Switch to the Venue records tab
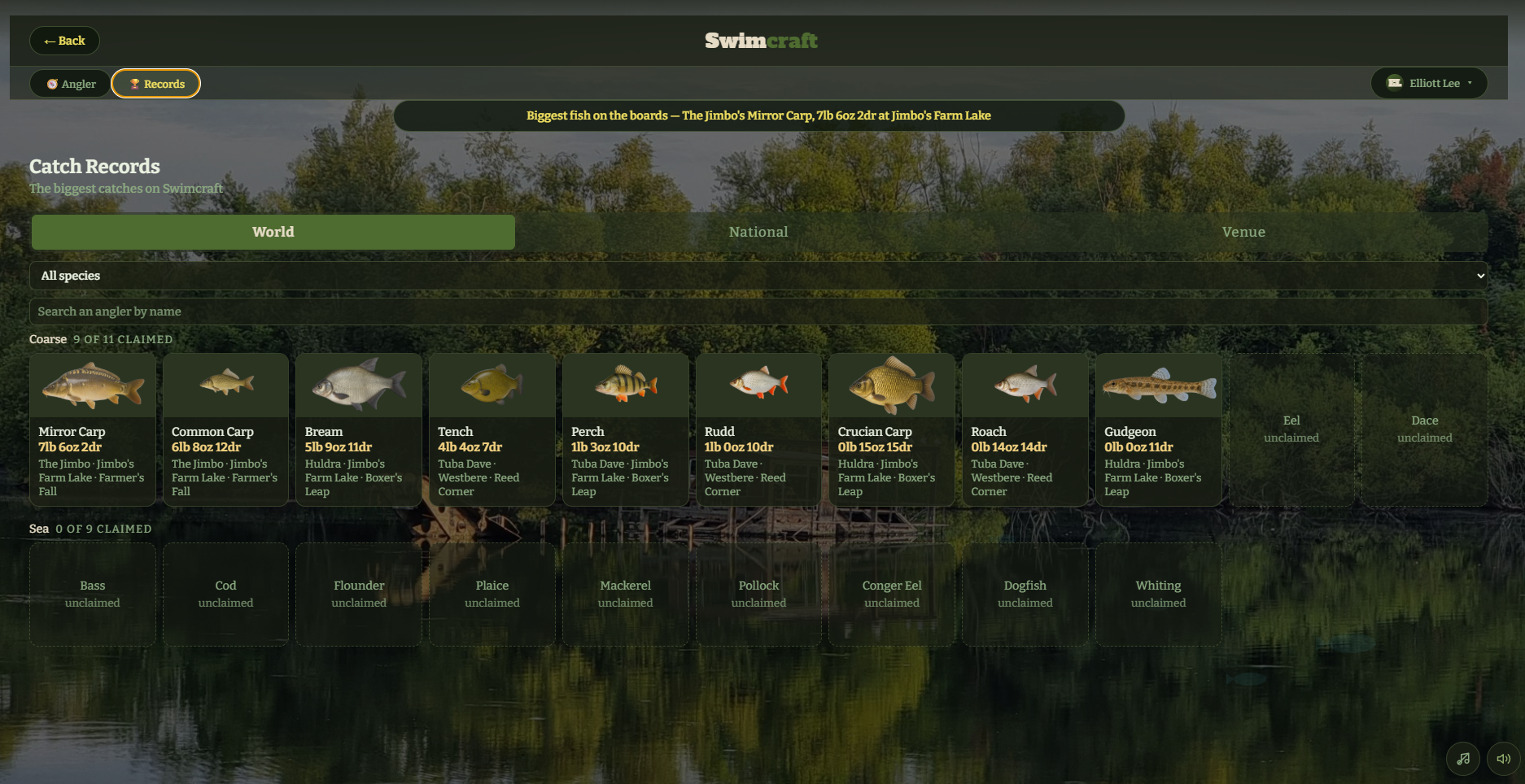Image resolution: width=1525 pixels, height=784 pixels. tap(1243, 232)
